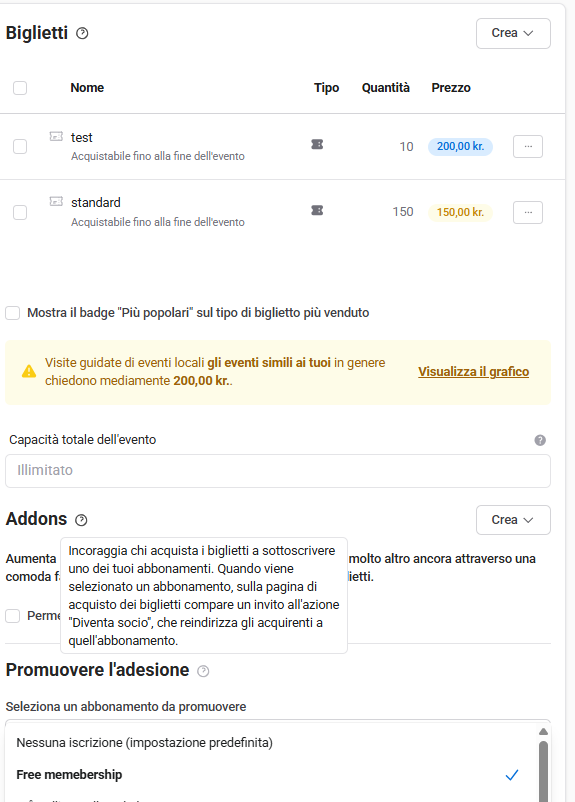Screen dimensions: 575x802
Task: Click the yellow warning triangle icon
Action: pos(29,371)
